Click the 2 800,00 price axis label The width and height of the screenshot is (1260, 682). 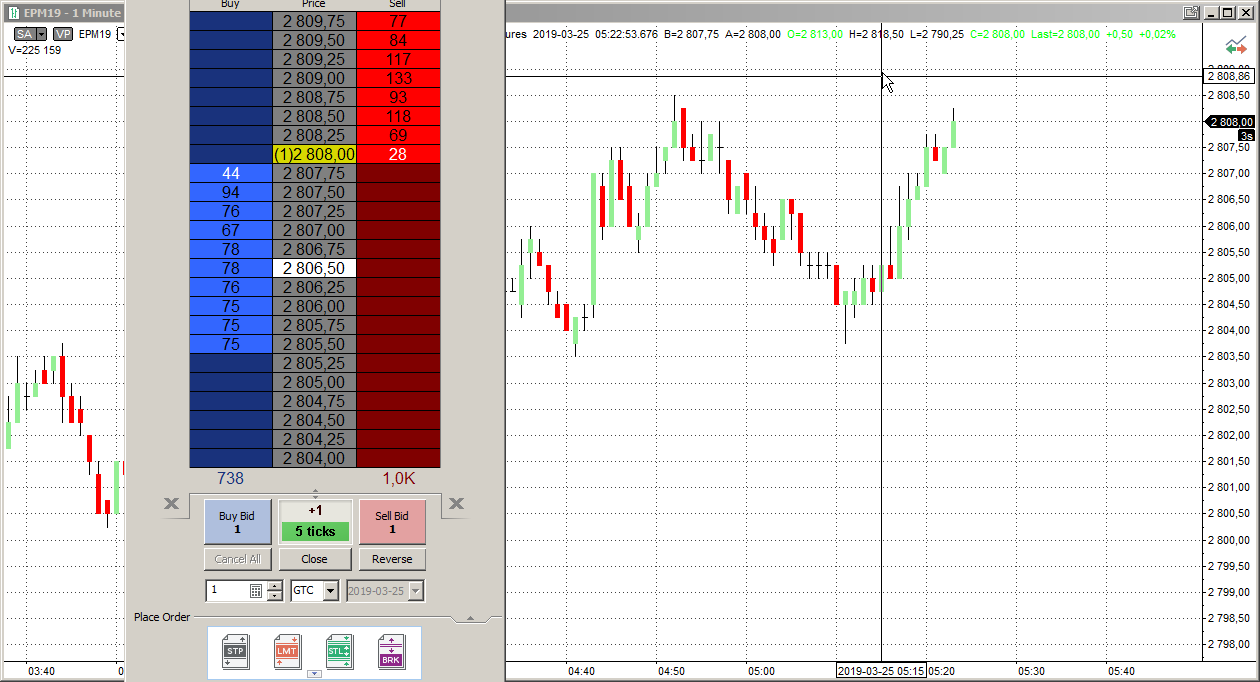[x=1230, y=540]
